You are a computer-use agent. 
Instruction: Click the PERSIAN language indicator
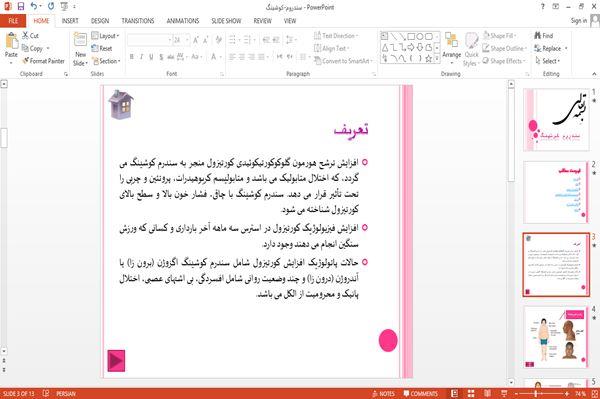(66, 393)
